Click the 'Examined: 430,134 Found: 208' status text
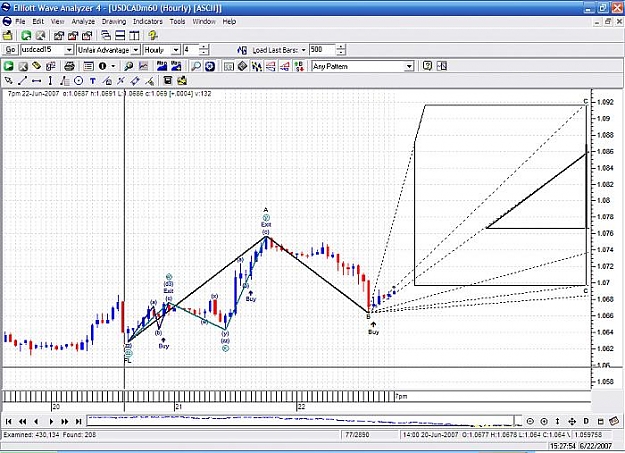This screenshot has width=625, height=453. [50, 435]
